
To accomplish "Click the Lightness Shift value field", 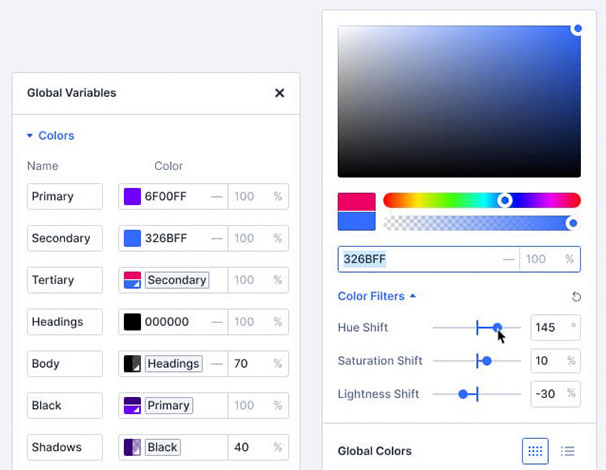I will coord(546,394).
